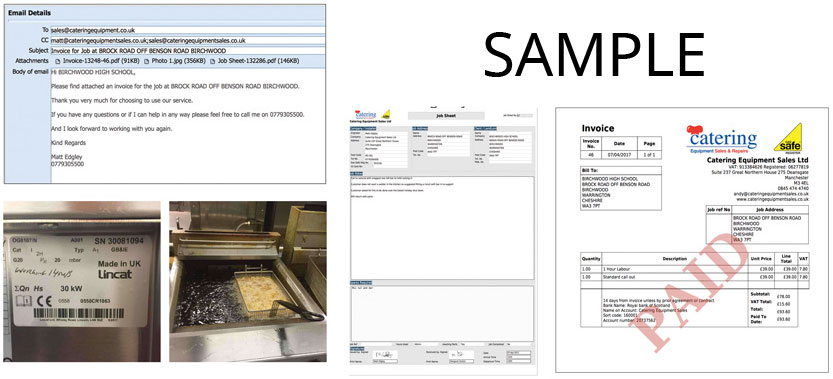Click in the Subject field
The image size is (833, 379).
(x=188, y=50)
